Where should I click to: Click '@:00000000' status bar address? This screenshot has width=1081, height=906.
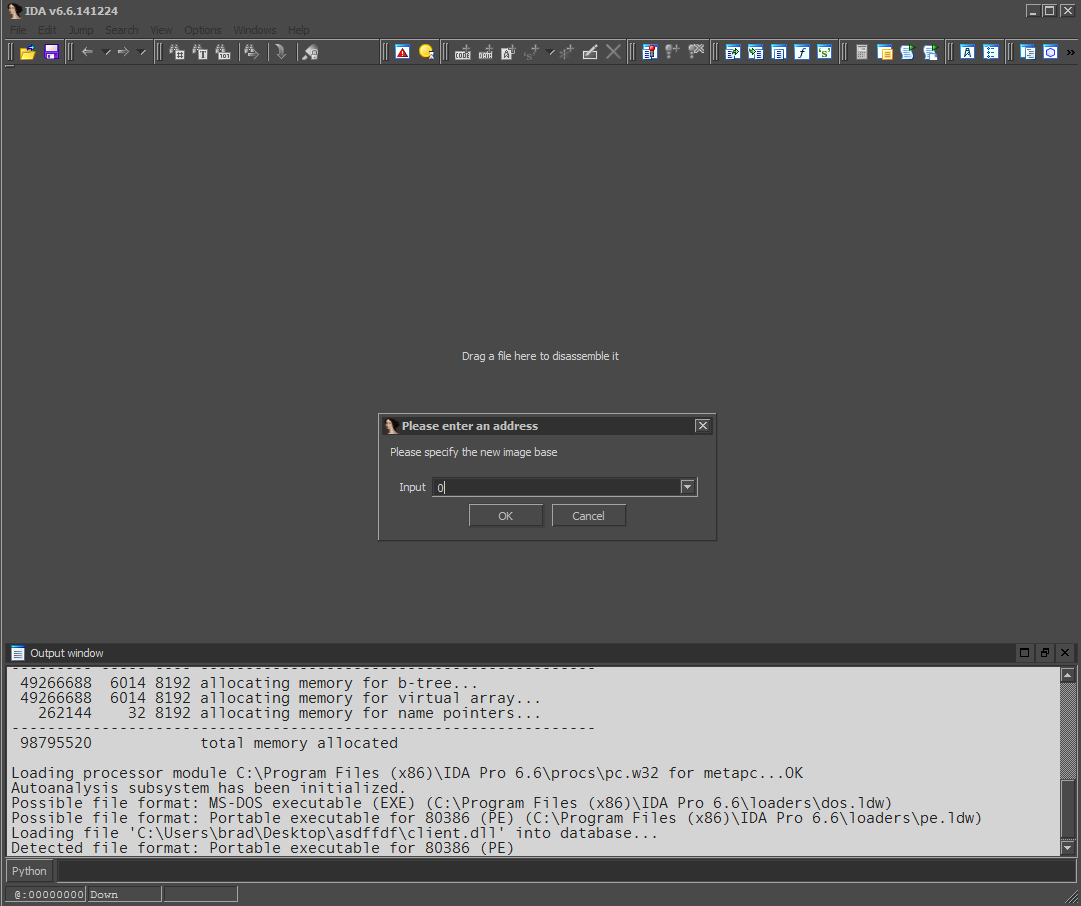[x=46, y=894]
